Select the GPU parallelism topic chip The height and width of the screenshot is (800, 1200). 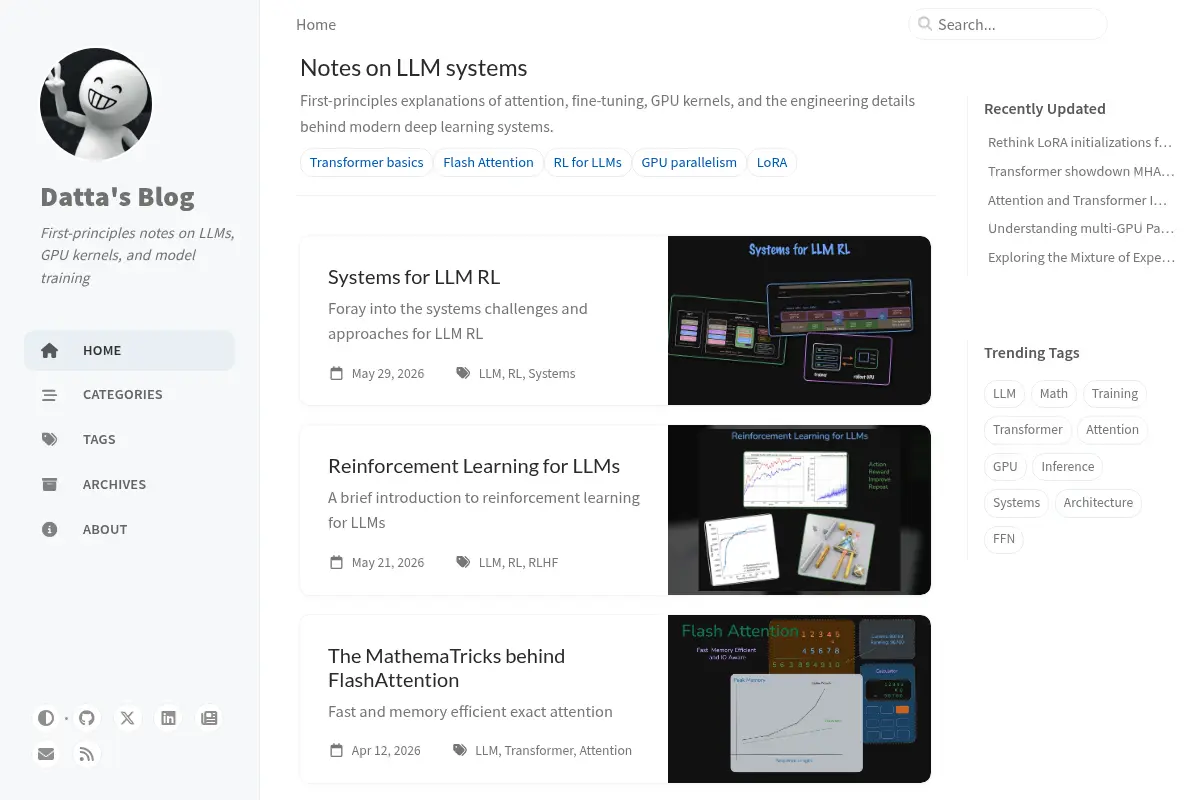pyautogui.click(x=689, y=162)
